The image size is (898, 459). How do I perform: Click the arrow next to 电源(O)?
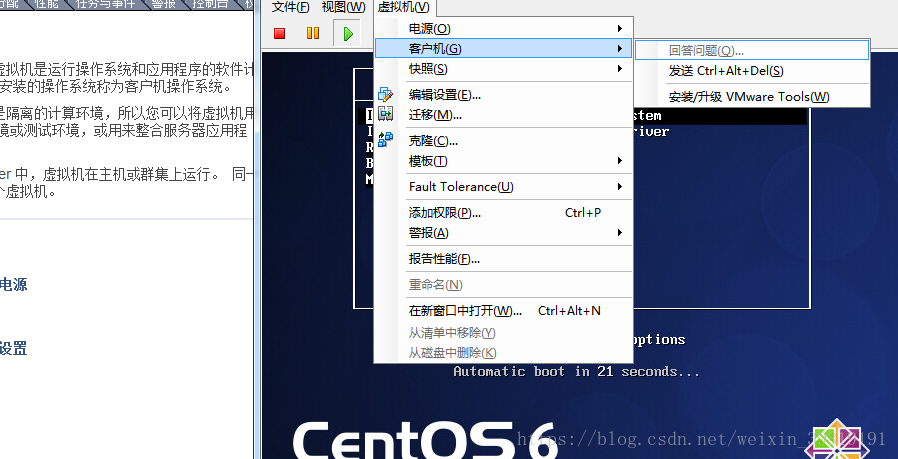point(620,28)
